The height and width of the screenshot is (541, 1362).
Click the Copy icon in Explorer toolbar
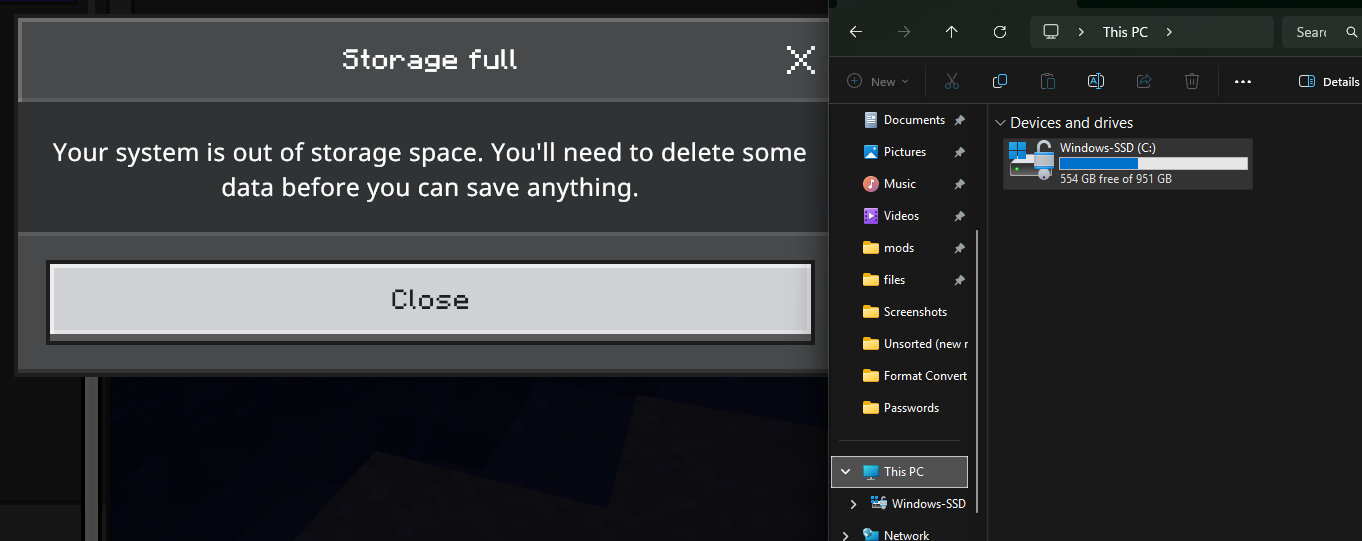point(999,81)
